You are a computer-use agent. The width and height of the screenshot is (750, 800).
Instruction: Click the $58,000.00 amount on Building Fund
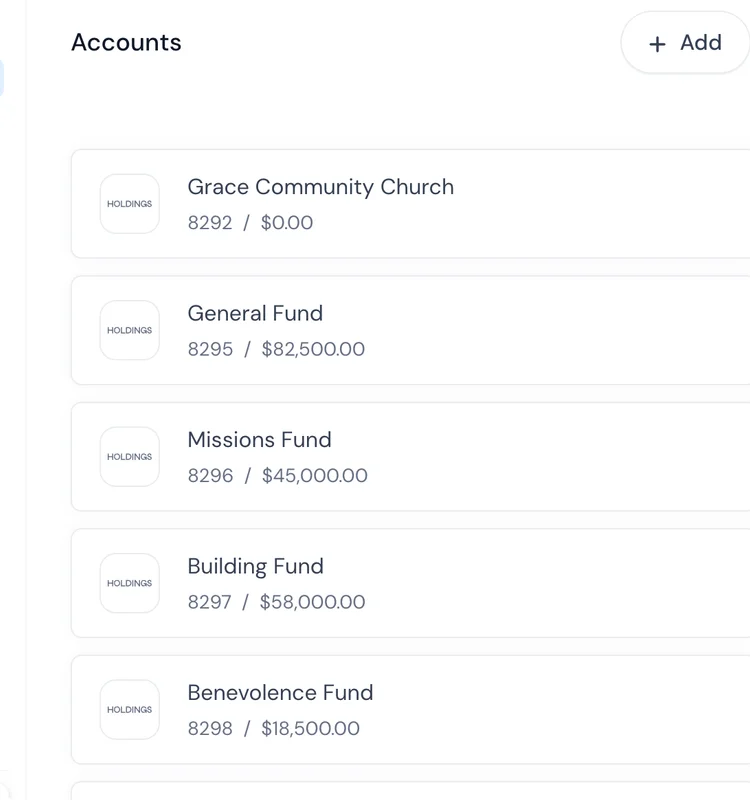314,601
